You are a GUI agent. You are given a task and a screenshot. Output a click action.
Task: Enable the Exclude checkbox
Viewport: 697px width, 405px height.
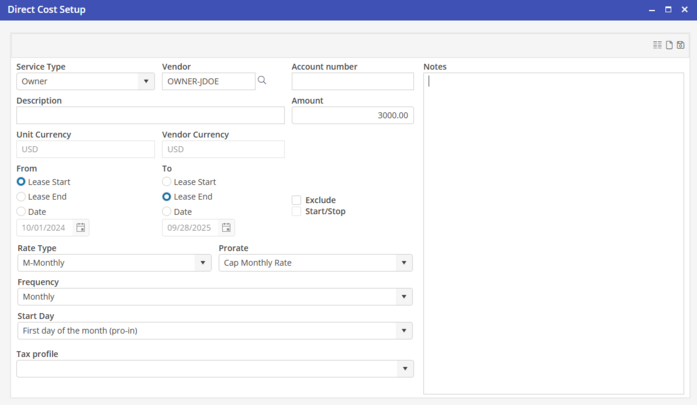tap(296, 200)
